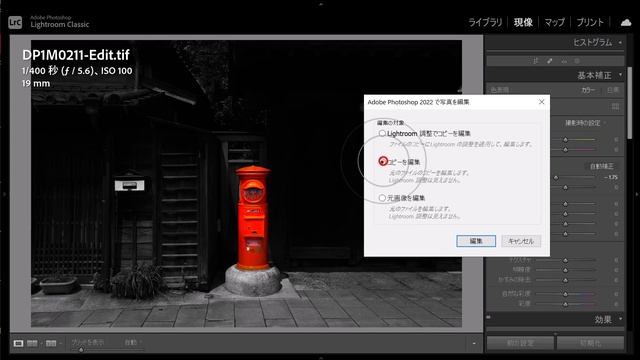Select 'コピーを編集' radio option
The height and width of the screenshot is (360, 640).
(x=383, y=161)
